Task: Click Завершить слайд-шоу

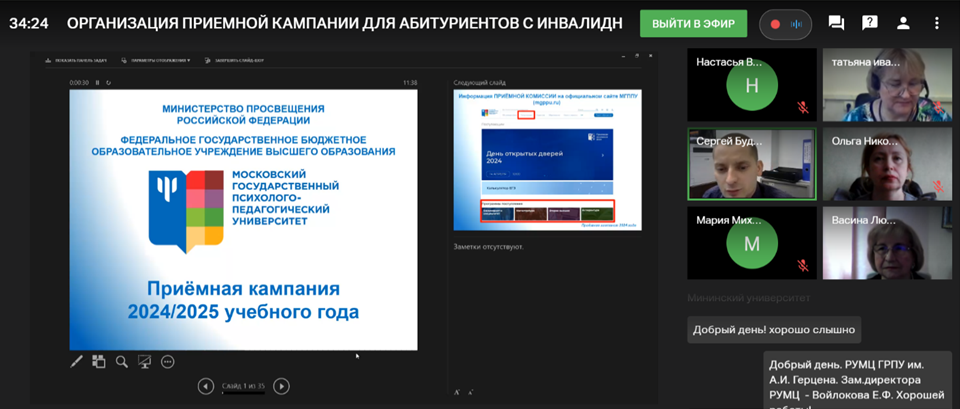Action: click(x=234, y=60)
